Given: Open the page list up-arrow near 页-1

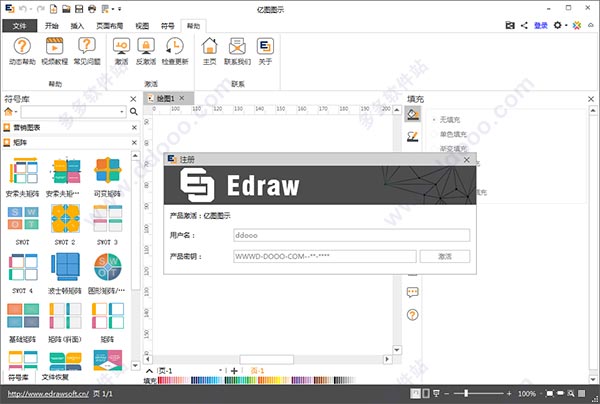Looking at the screenshot, I should (150, 371).
